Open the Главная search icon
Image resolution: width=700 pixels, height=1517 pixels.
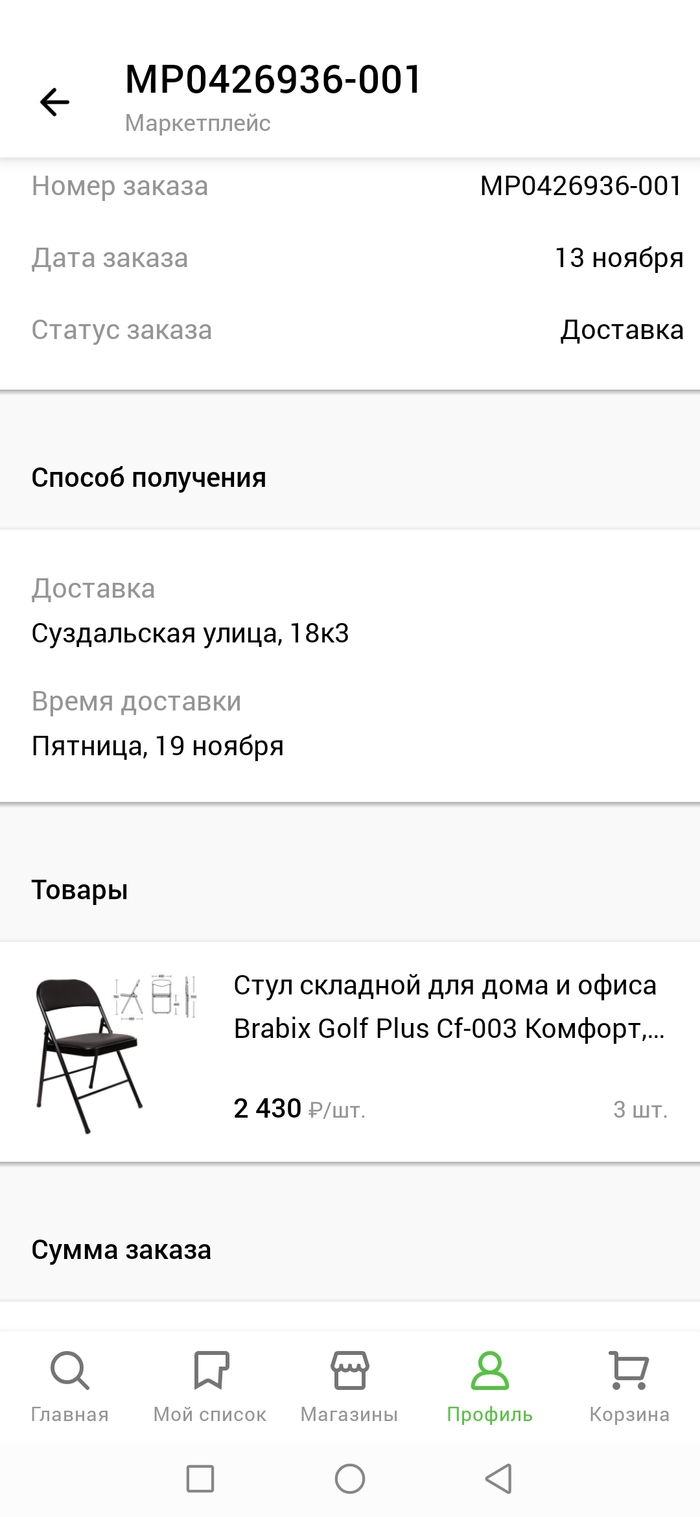coord(69,1370)
